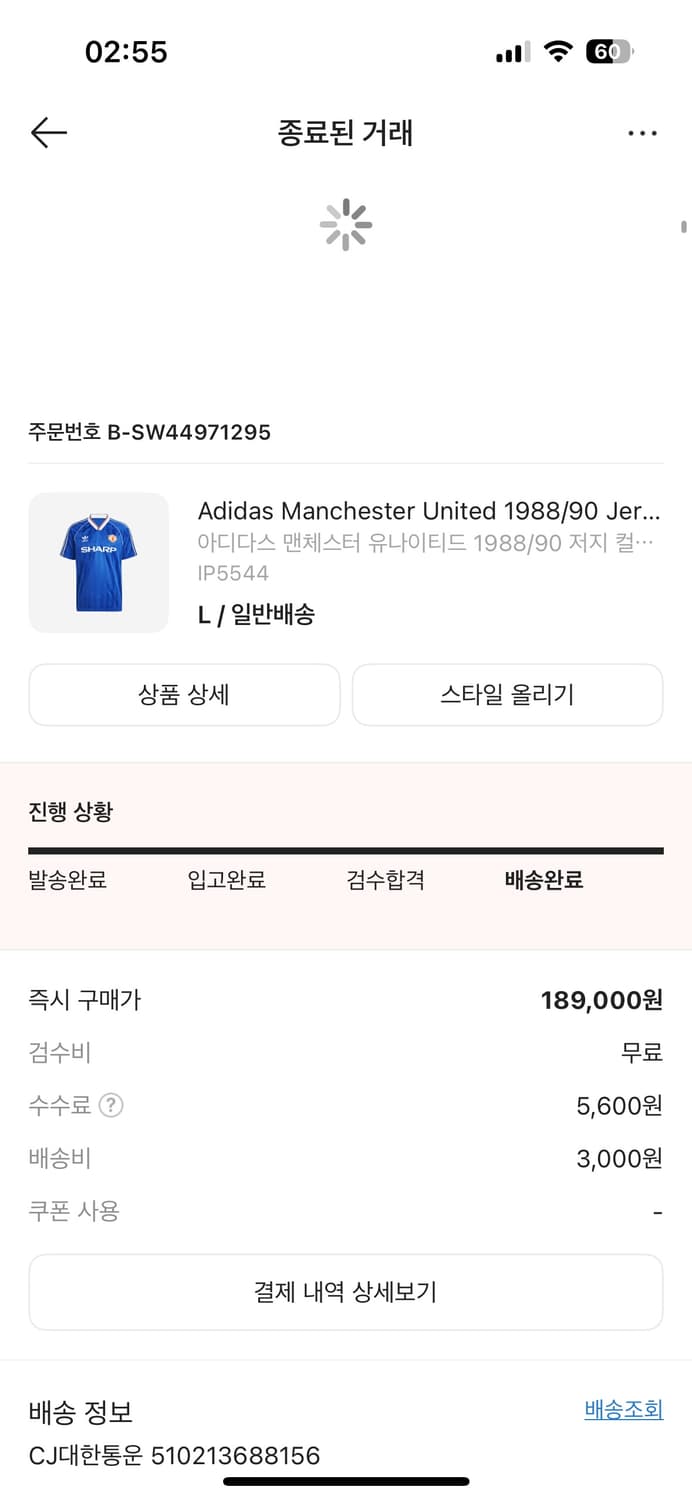Tap the black progress status bar
Image resolution: width=692 pixels, height=1500 pixels.
(346, 851)
